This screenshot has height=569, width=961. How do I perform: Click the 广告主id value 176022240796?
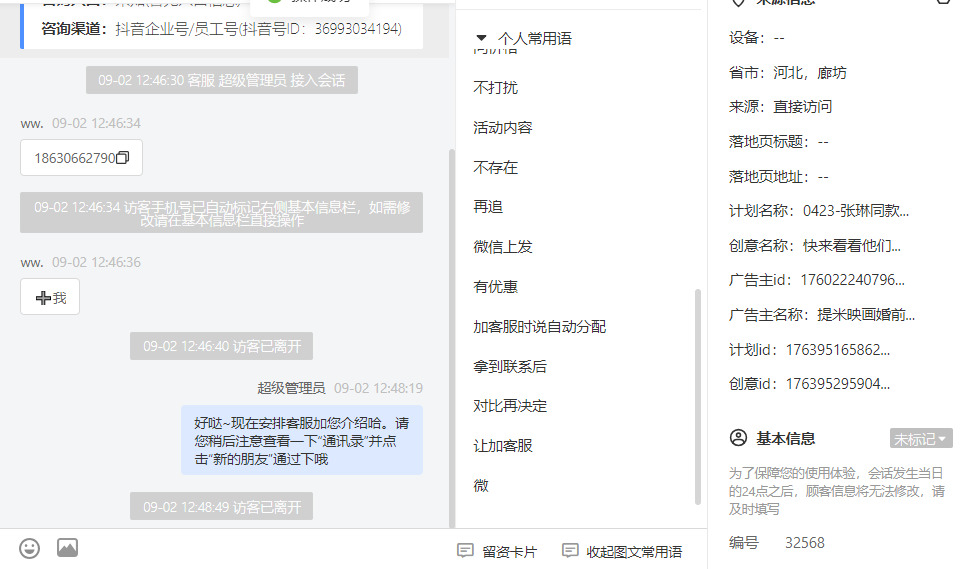coord(853,280)
